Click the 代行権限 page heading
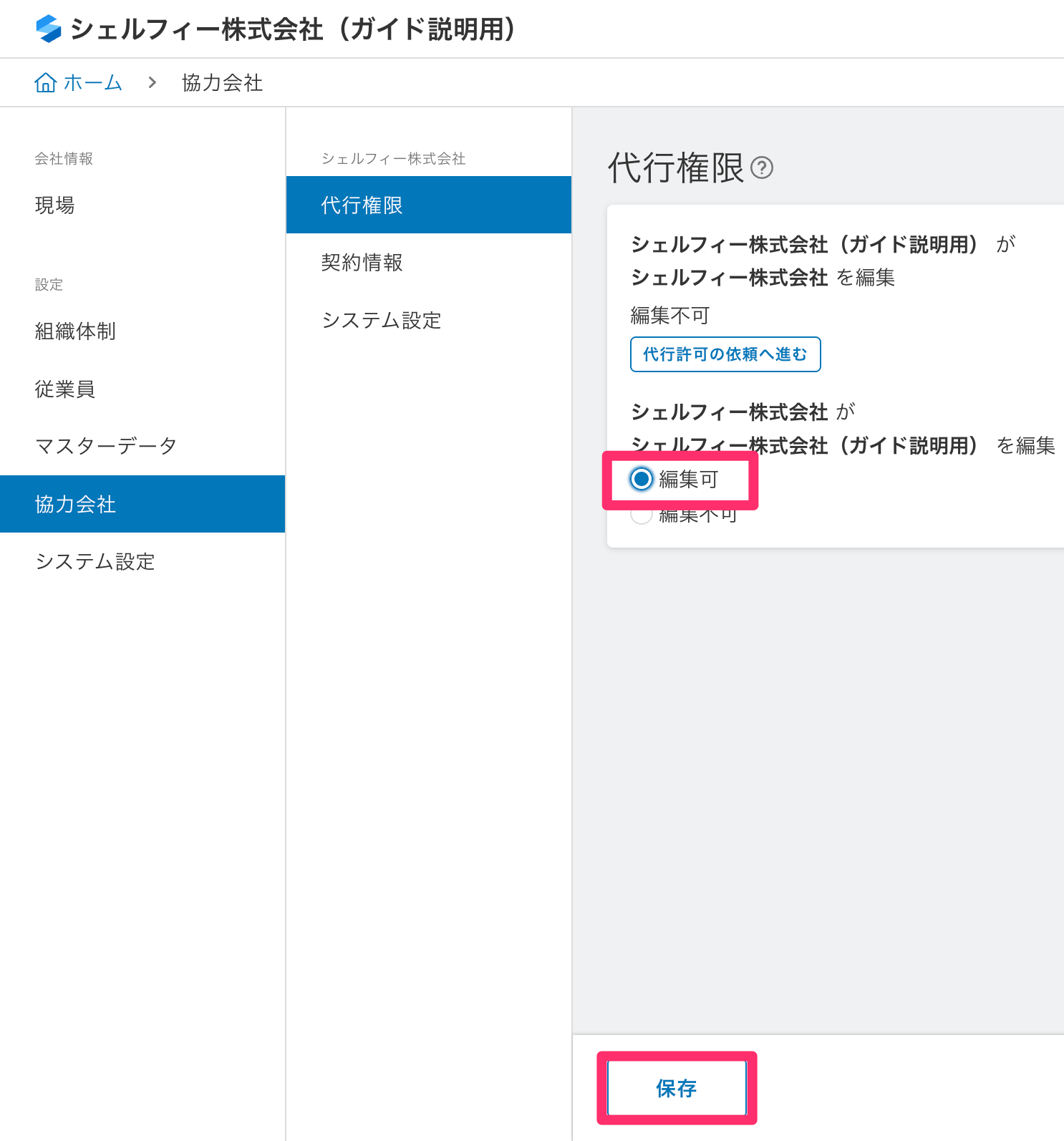The height and width of the screenshot is (1141, 1064). [x=676, y=167]
